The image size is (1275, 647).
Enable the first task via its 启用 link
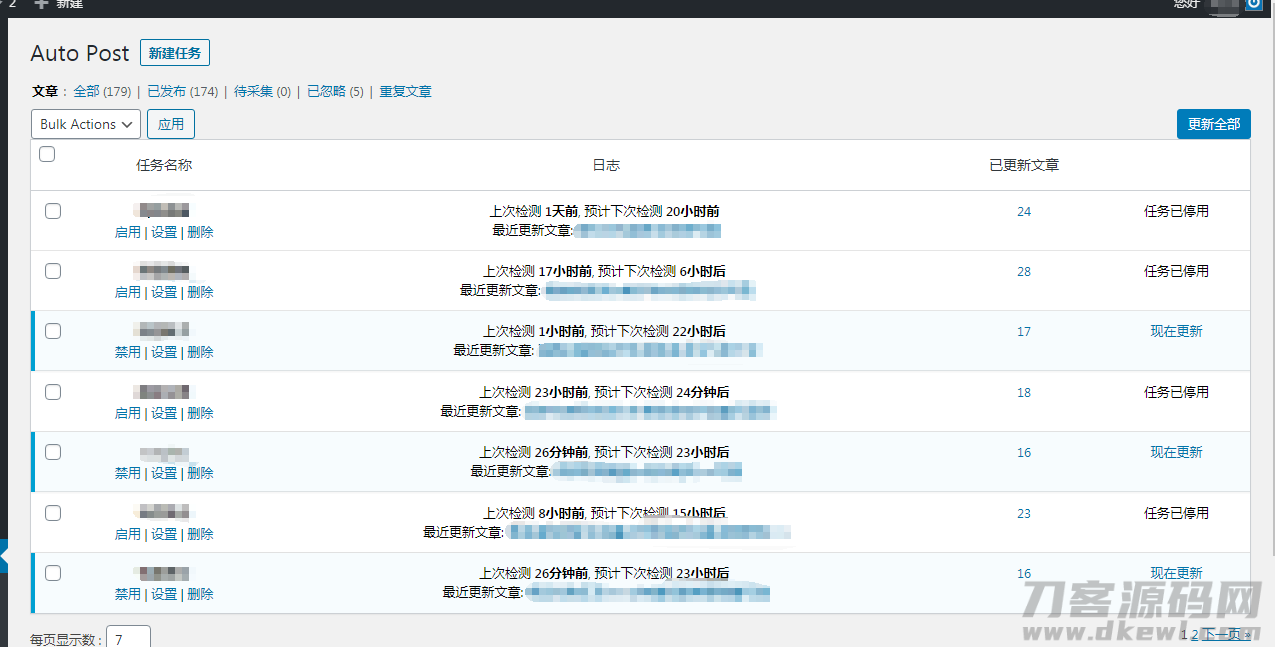click(127, 231)
